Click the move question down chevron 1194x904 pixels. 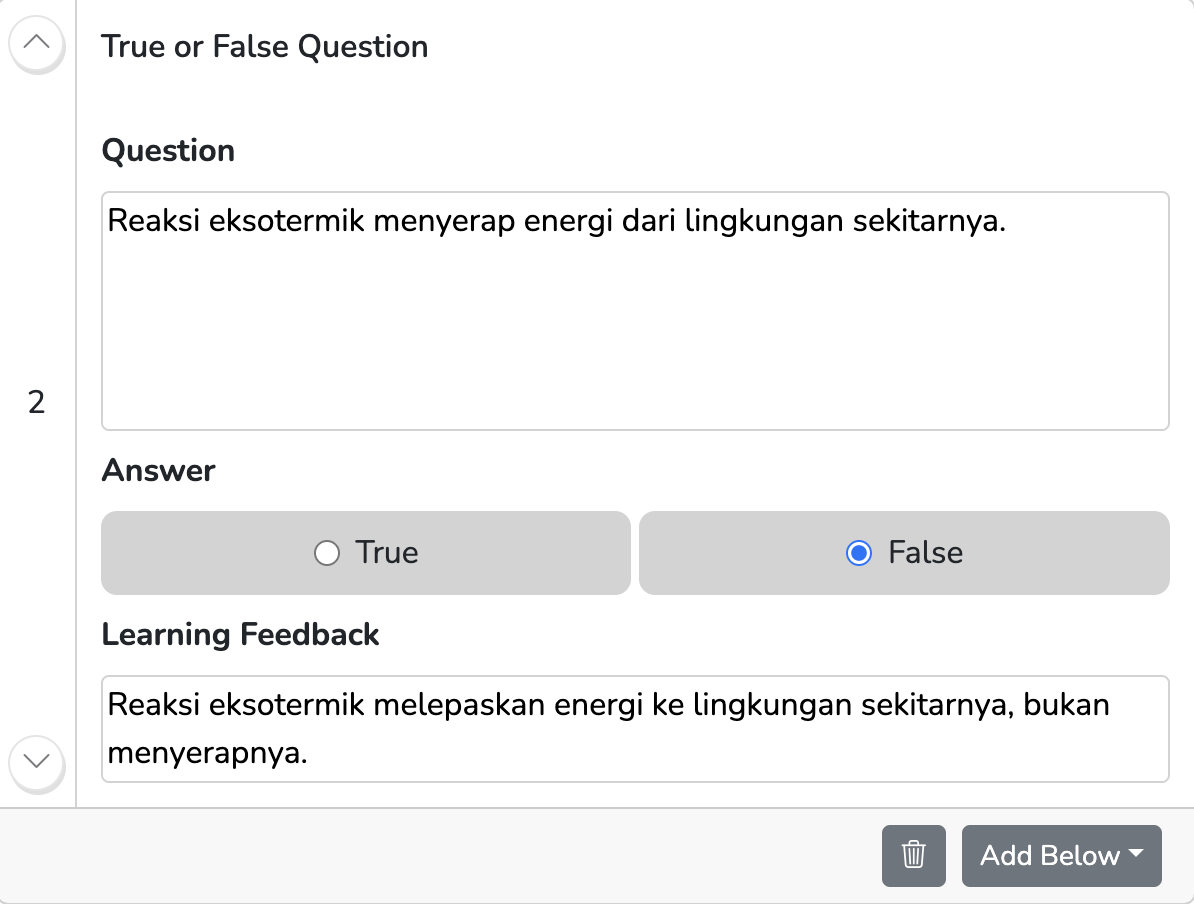tap(36, 761)
